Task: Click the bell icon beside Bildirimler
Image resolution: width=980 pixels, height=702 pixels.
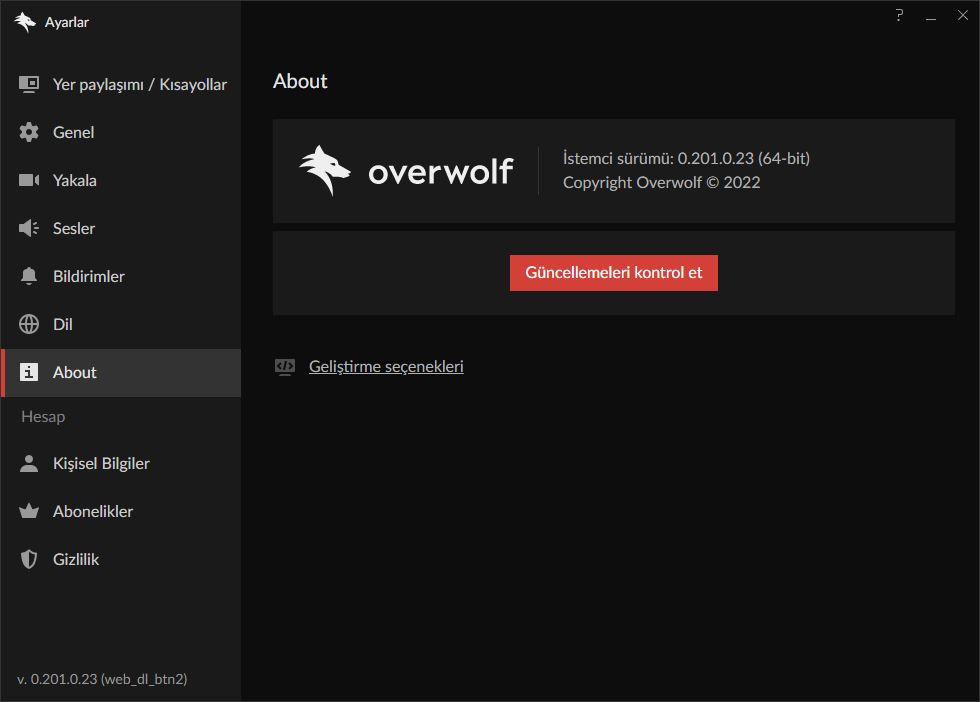Action: click(x=29, y=276)
